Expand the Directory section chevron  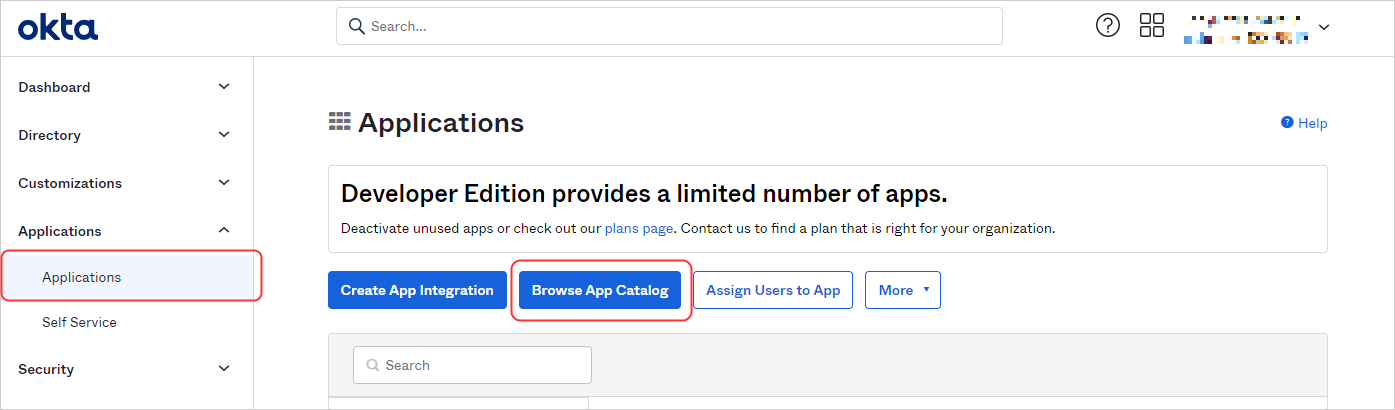pos(224,135)
